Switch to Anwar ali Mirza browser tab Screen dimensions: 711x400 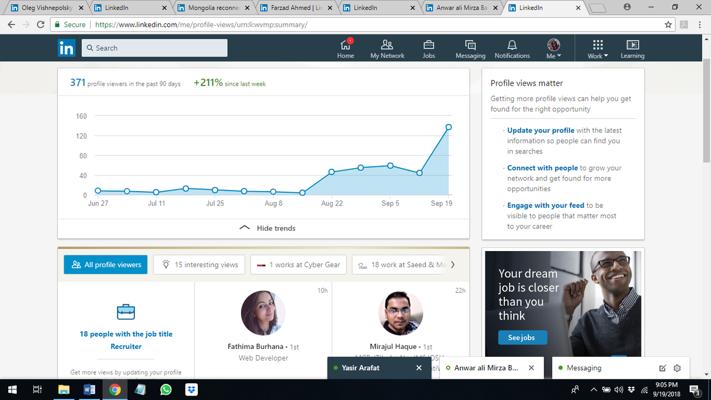click(462, 8)
